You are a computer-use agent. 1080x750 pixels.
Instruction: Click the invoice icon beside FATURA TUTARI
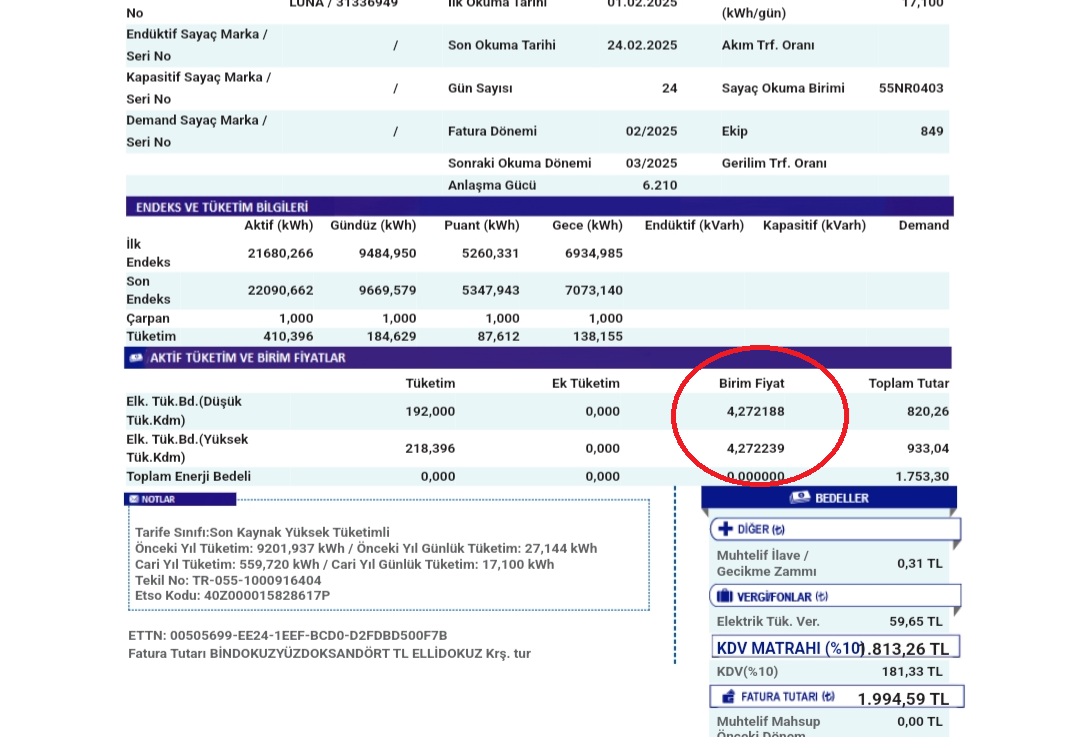[728, 697]
